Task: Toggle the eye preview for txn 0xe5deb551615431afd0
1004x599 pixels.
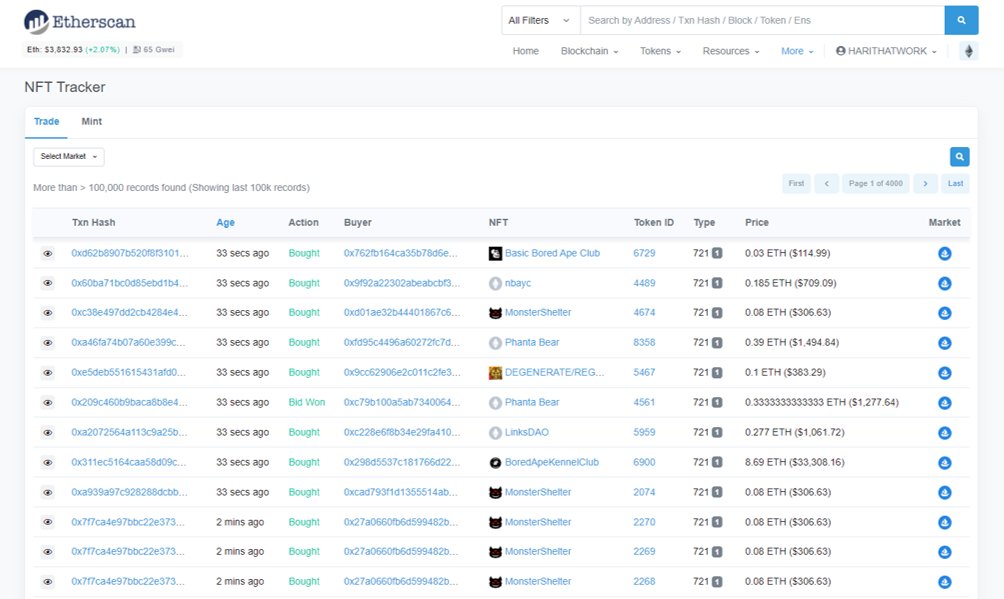Action: coord(47,373)
